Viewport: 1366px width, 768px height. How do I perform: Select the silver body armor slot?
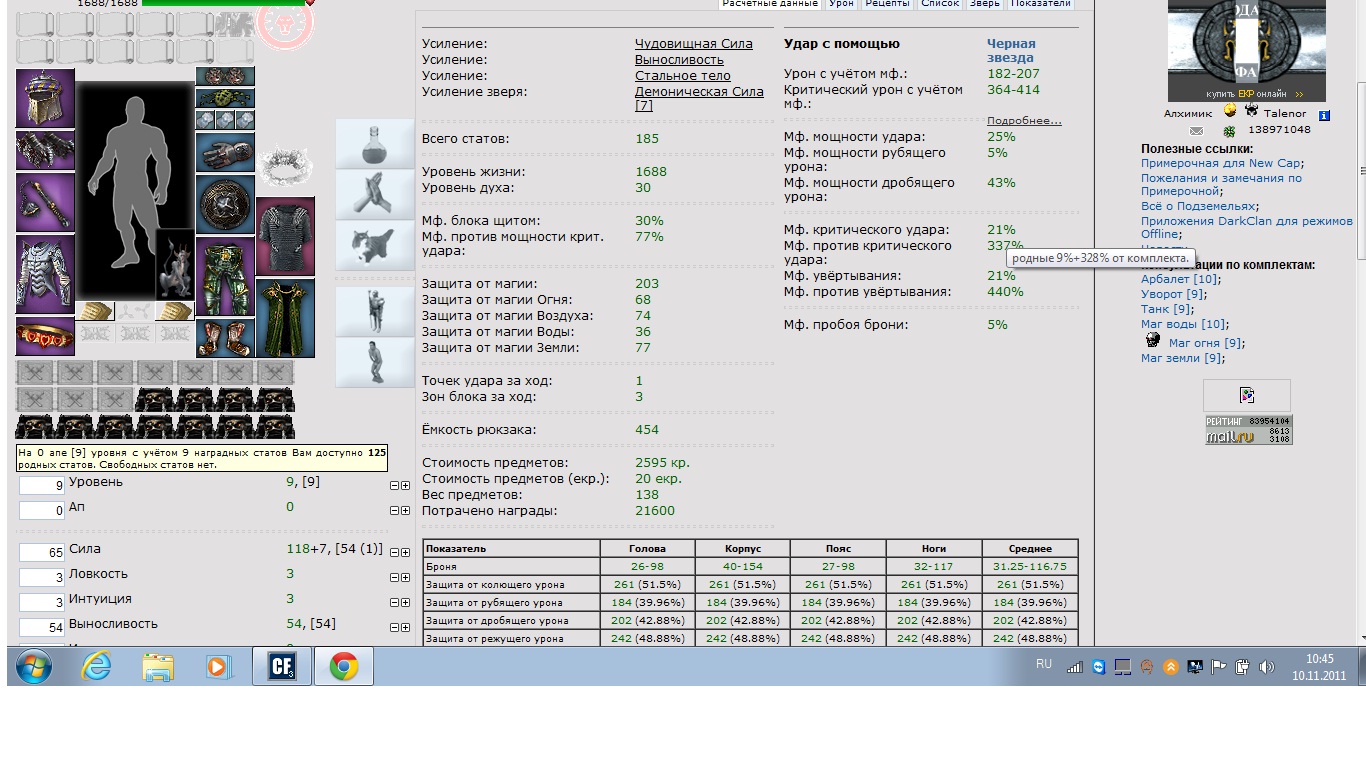45,275
